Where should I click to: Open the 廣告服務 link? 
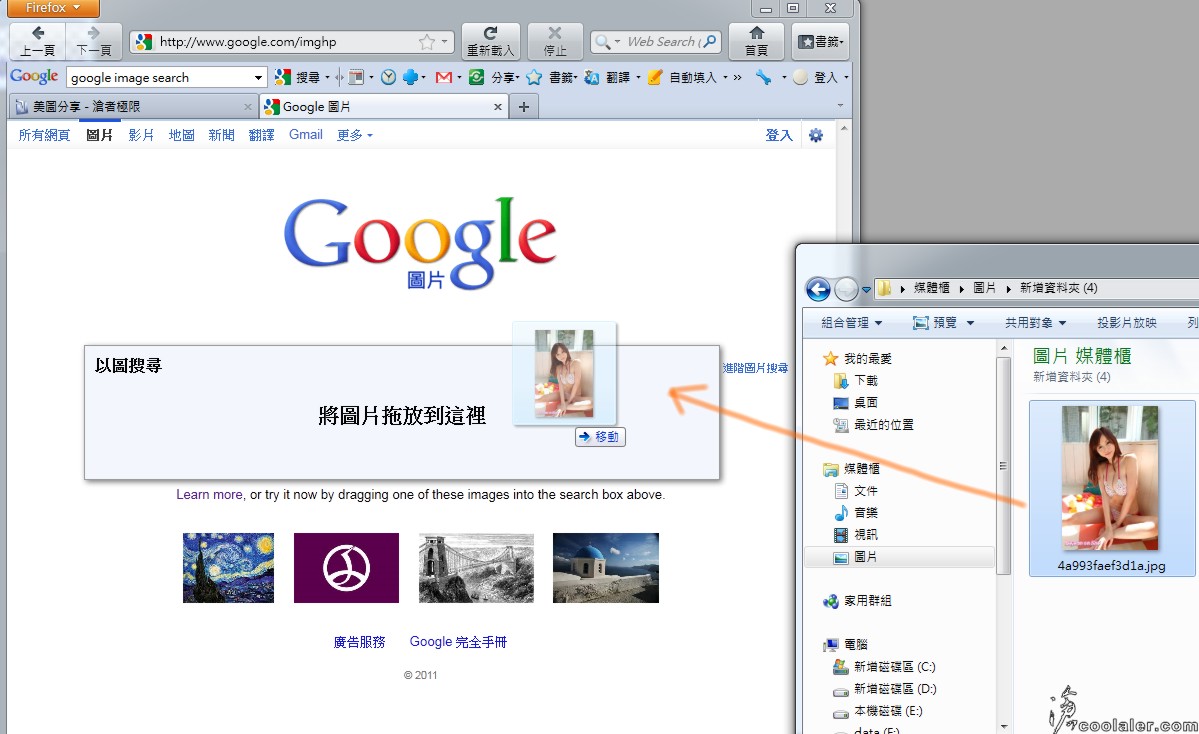[359, 642]
